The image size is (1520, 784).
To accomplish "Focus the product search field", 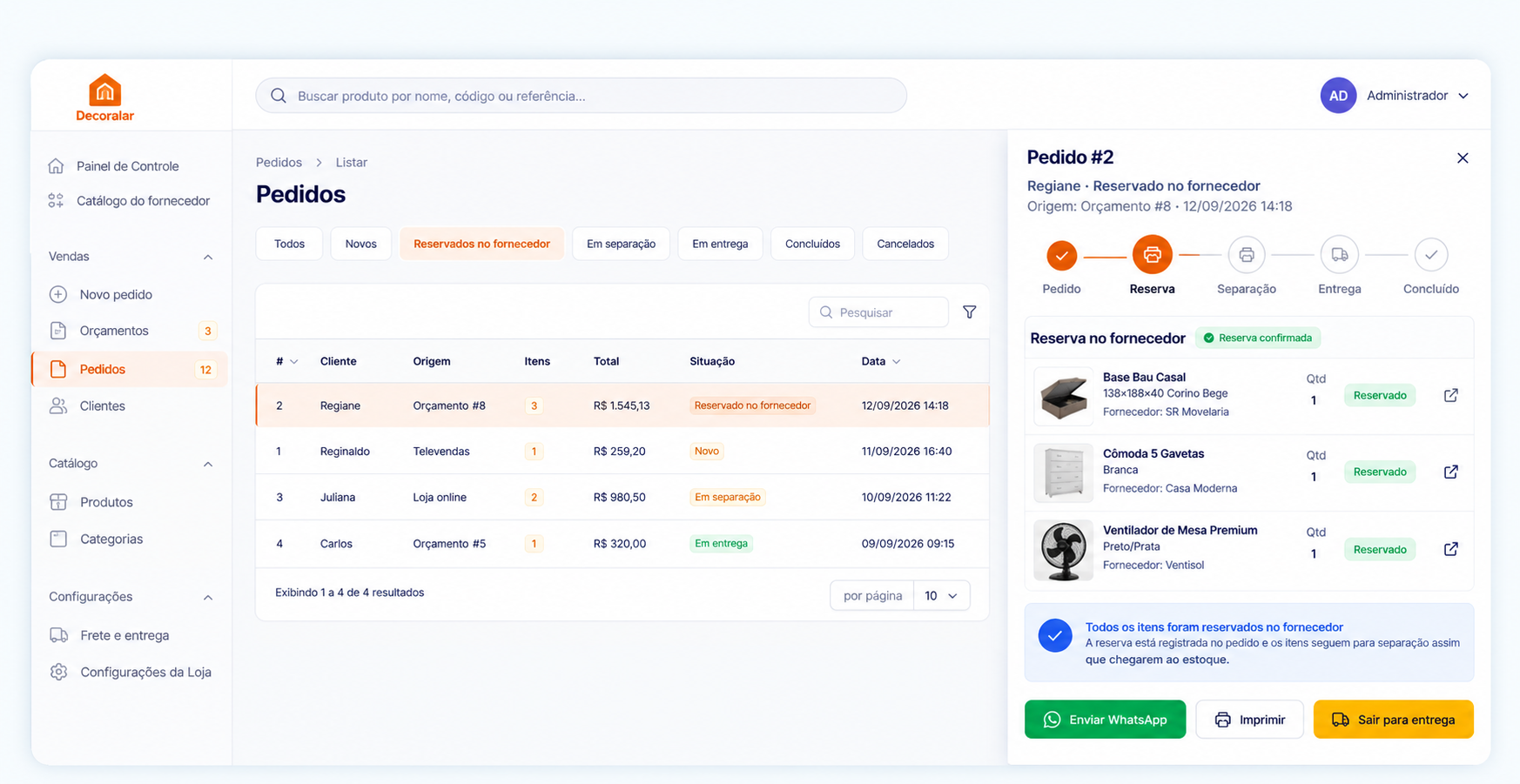I will 581,96.
